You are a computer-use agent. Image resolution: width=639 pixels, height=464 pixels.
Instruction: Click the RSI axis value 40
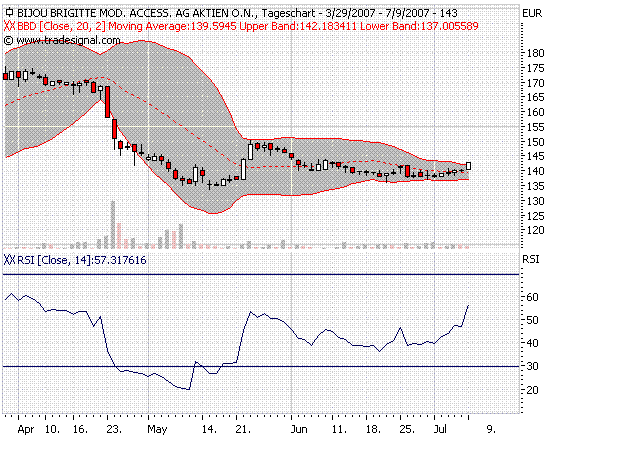(x=532, y=343)
